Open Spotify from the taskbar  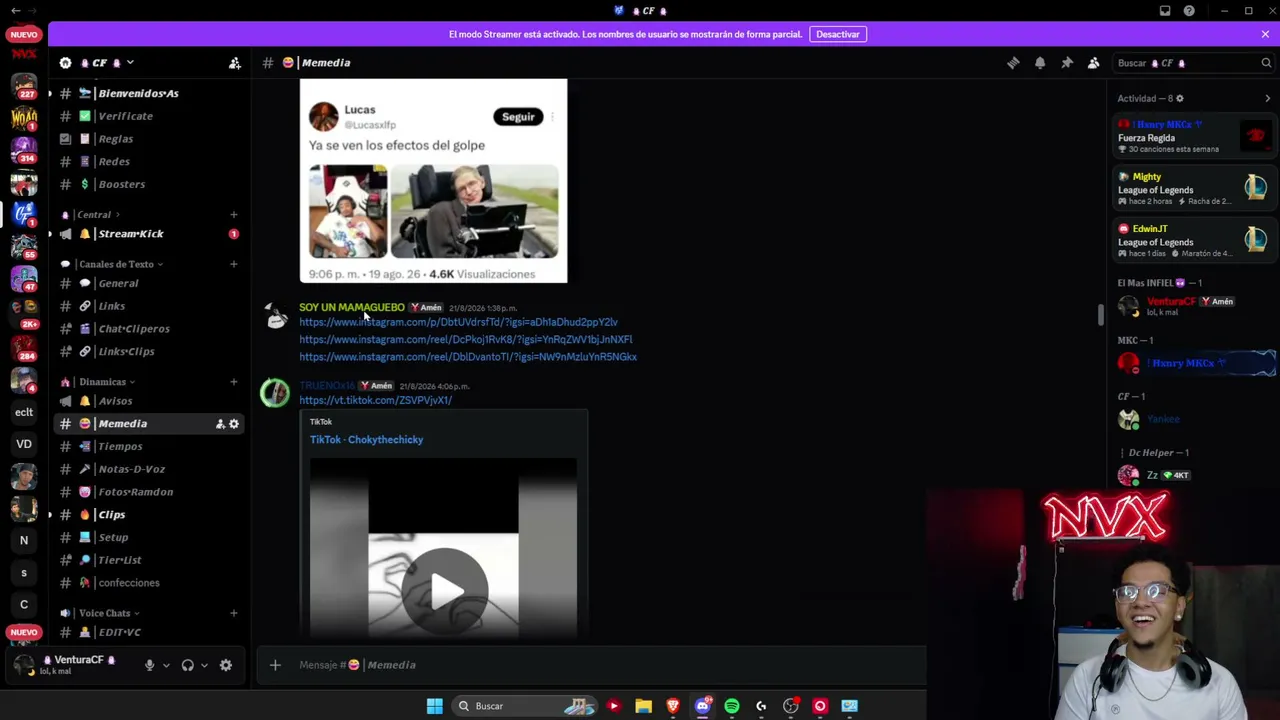pyautogui.click(x=732, y=706)
